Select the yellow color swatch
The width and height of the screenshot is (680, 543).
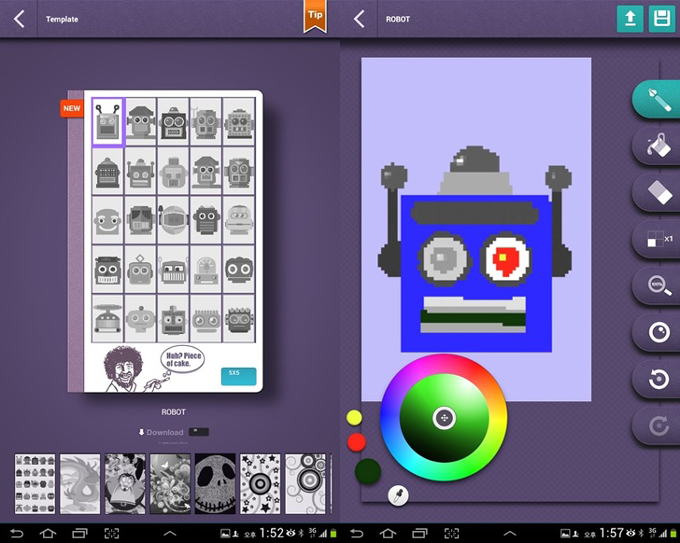pyautogui.click(x=354, y=417)
